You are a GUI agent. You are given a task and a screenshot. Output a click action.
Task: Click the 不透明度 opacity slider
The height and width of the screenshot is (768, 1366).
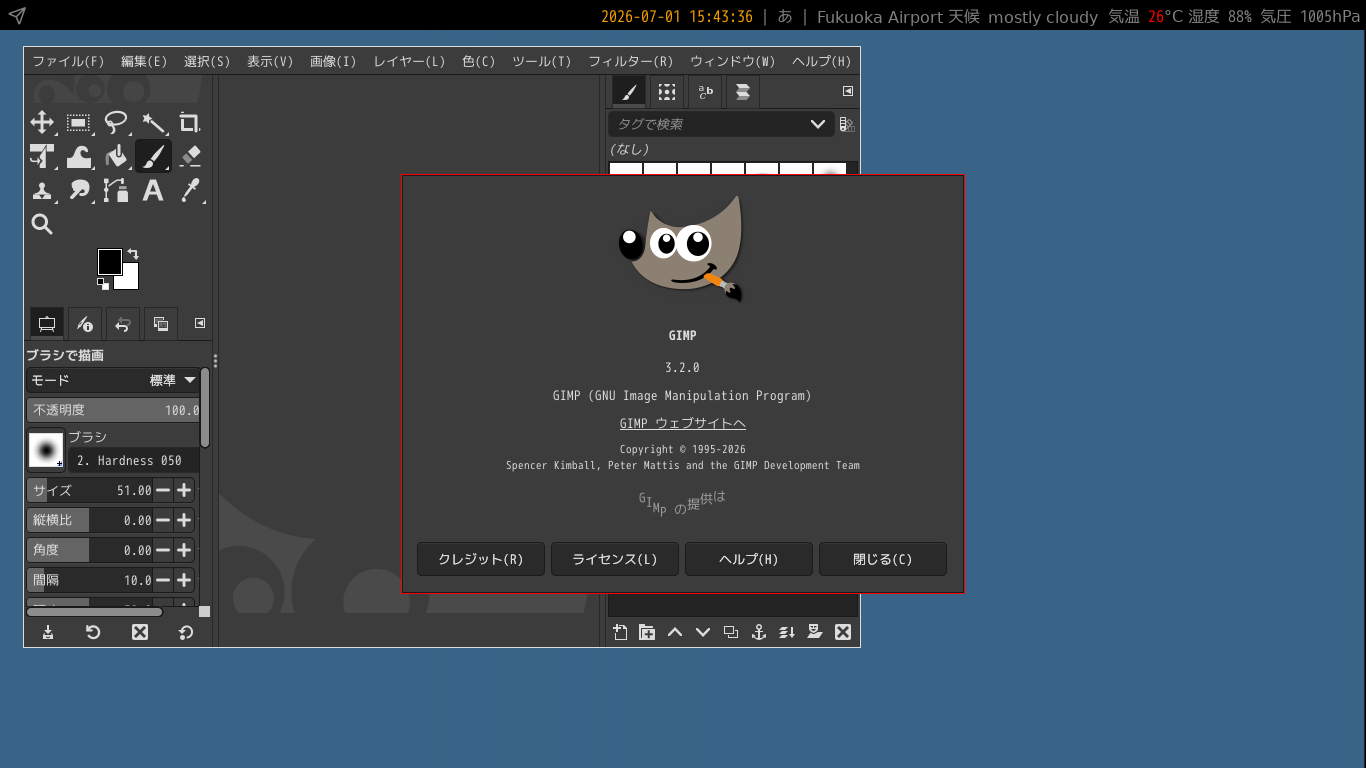click(113, 410)
